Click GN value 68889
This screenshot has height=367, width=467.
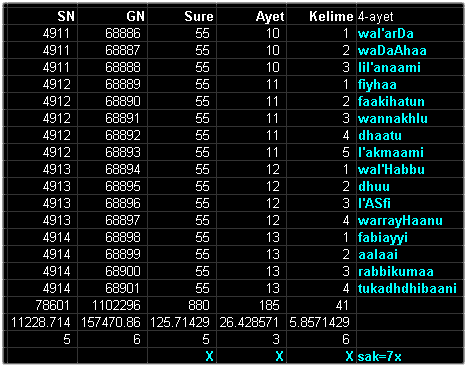coord(123,84)
